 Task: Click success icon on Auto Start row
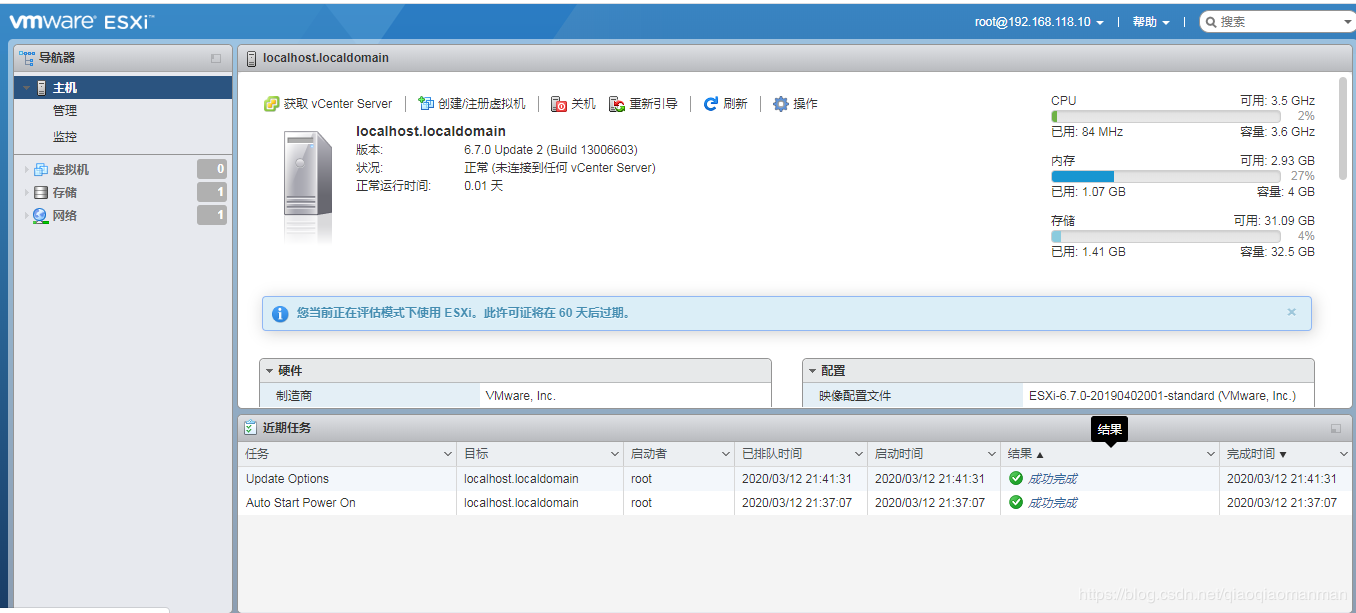coord(1016,503)
